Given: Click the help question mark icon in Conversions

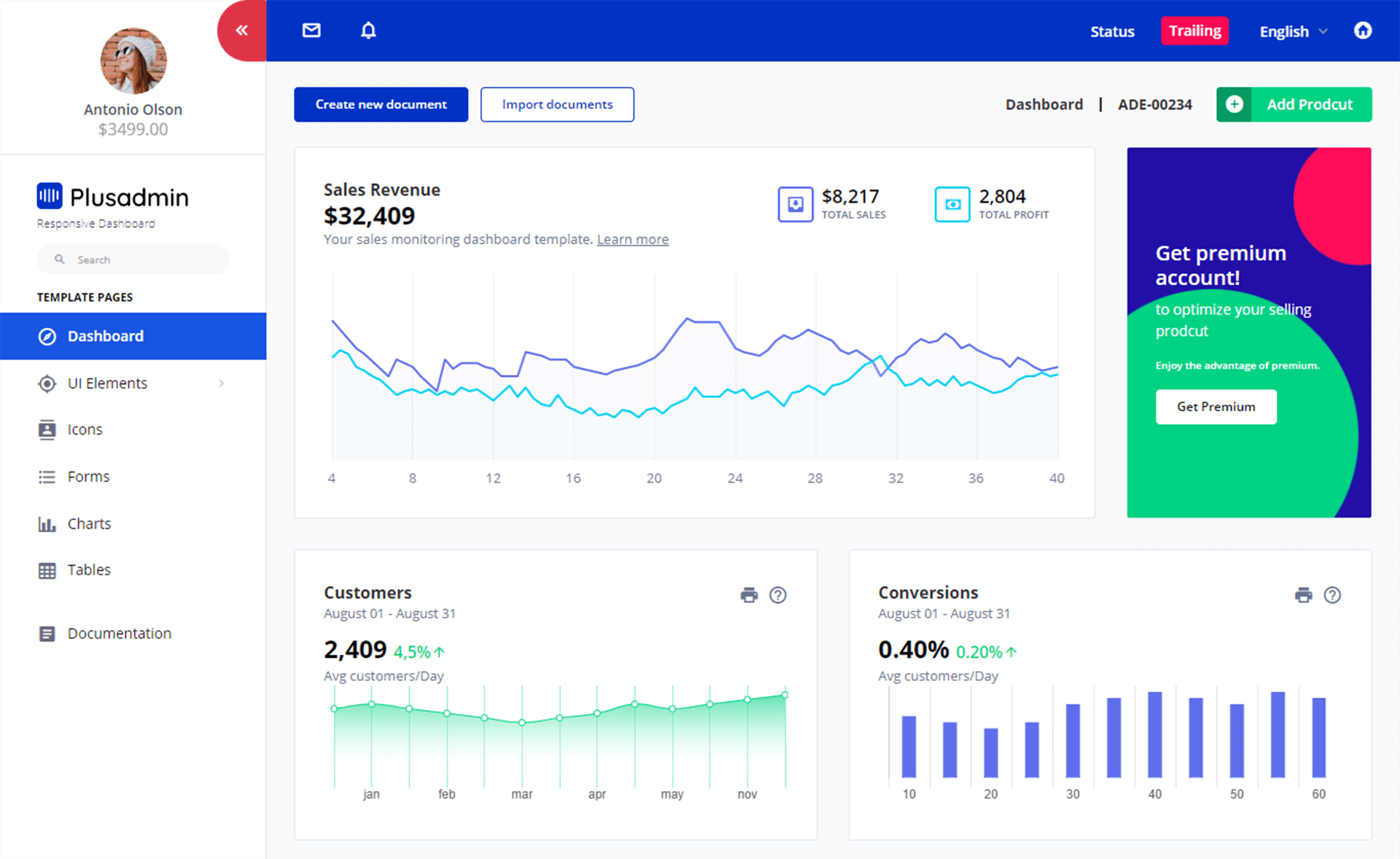Looking at the screenshot, I should coord(1332,595).
